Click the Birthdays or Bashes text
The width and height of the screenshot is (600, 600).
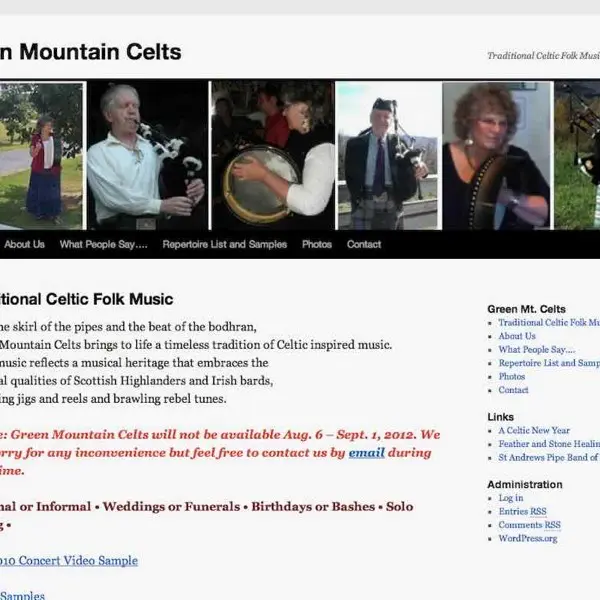313,507
